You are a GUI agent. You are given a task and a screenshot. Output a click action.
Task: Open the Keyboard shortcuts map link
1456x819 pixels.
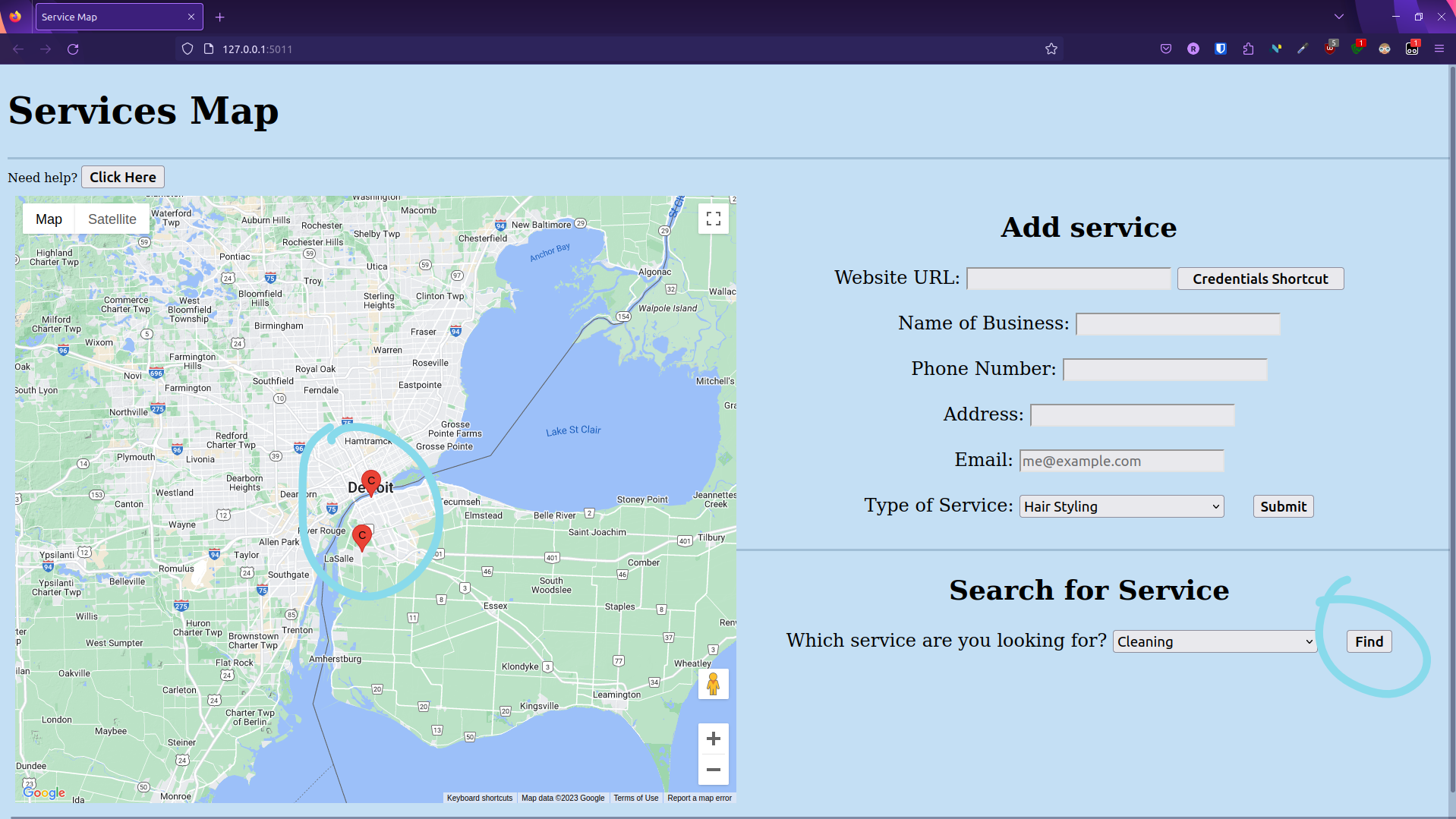click(480, 798)
